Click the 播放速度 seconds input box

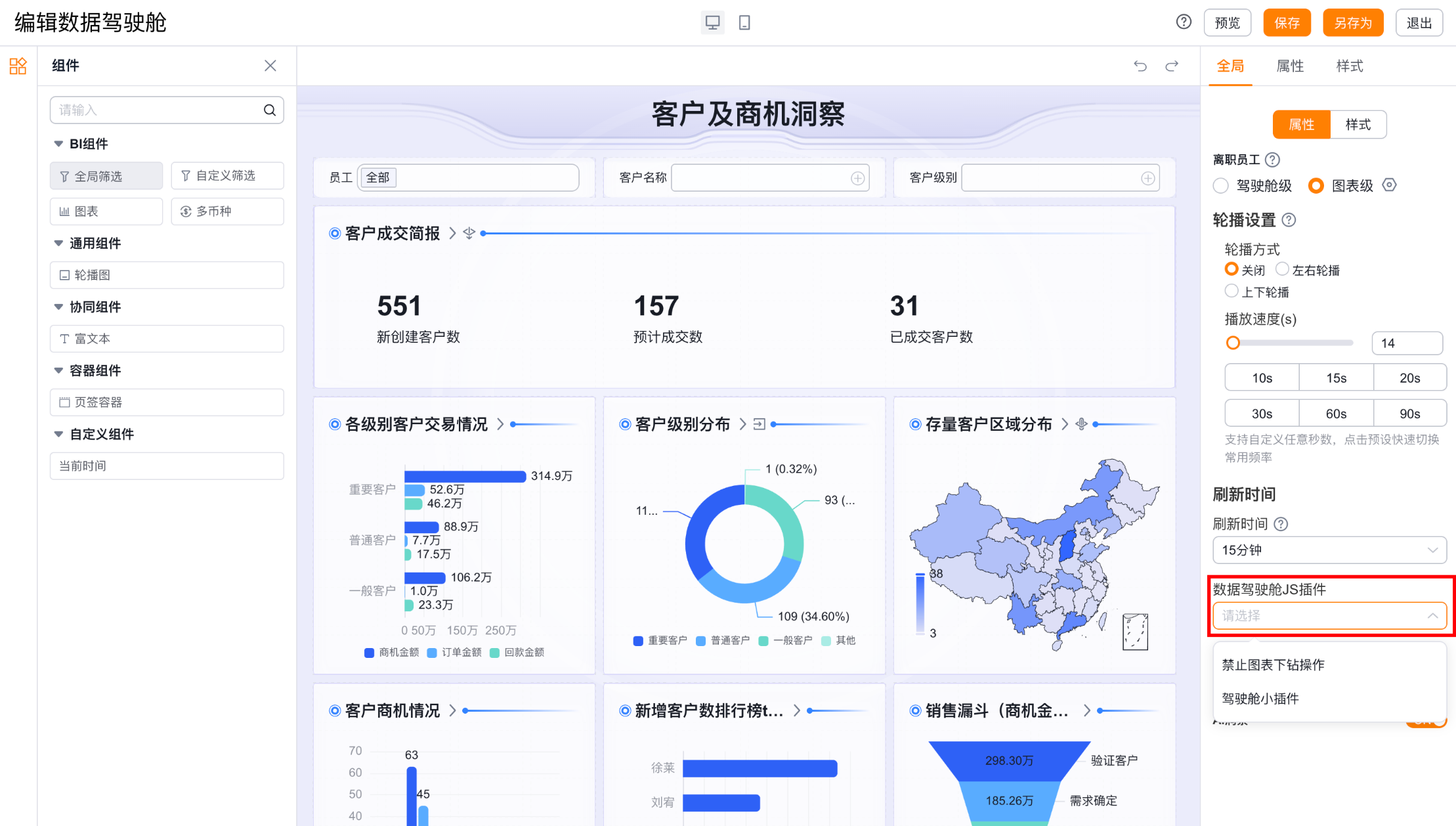1407,343
